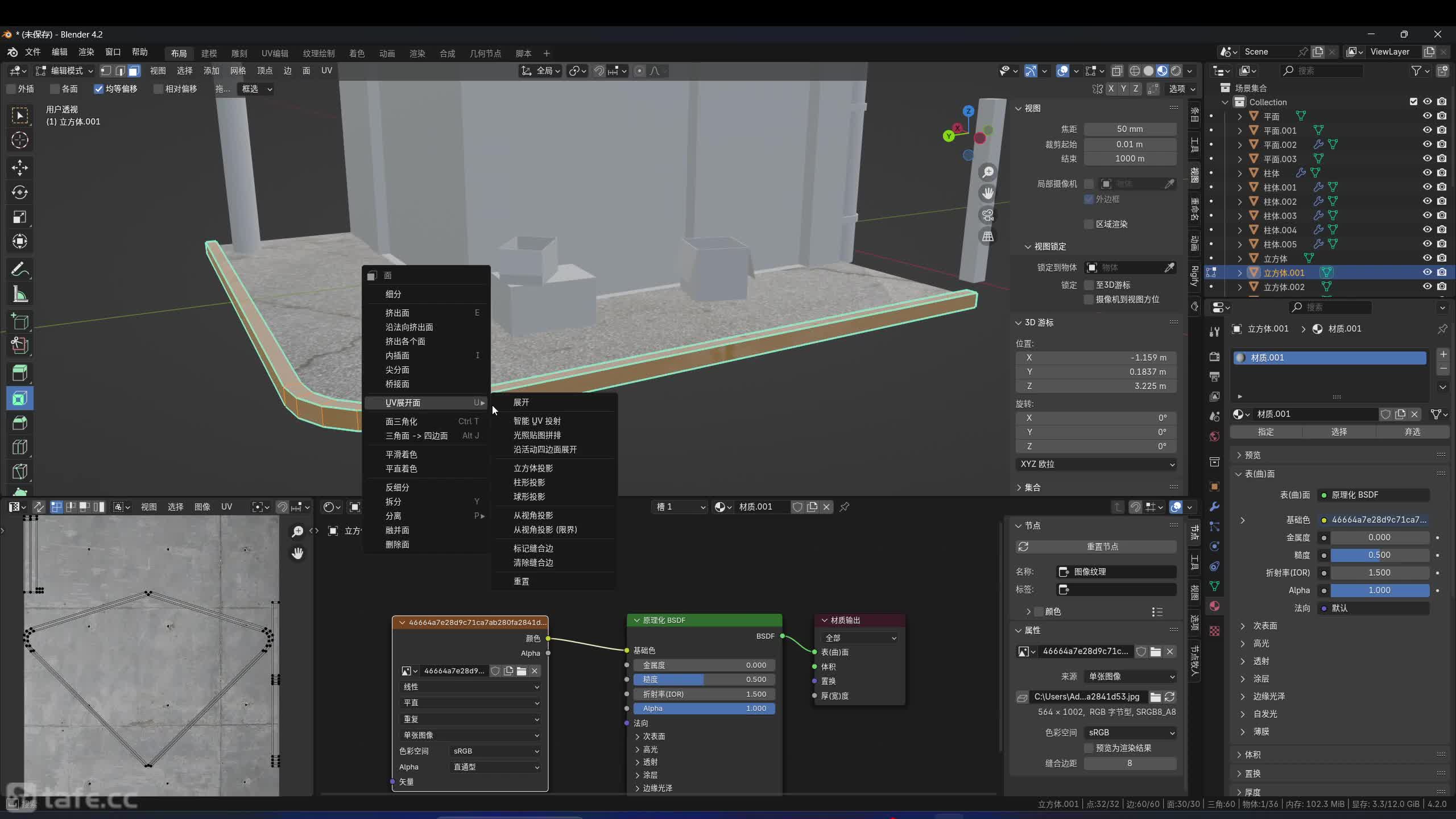The image size is (1456, 819).
Task: Expand the 次表面 section in material panel
Action: (1265, 626)
